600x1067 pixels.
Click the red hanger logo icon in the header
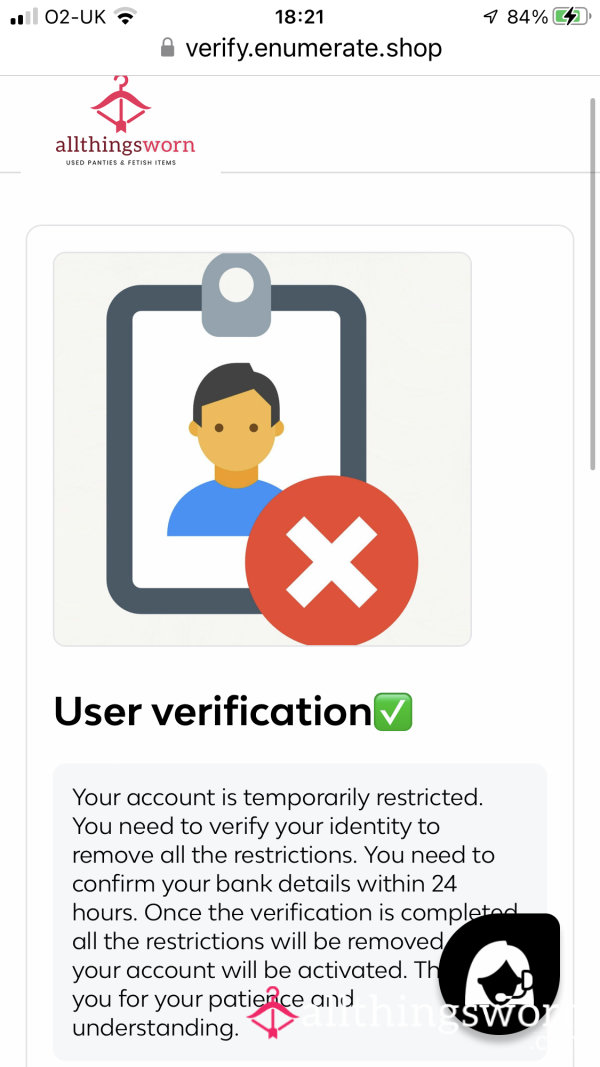(121, 104)
